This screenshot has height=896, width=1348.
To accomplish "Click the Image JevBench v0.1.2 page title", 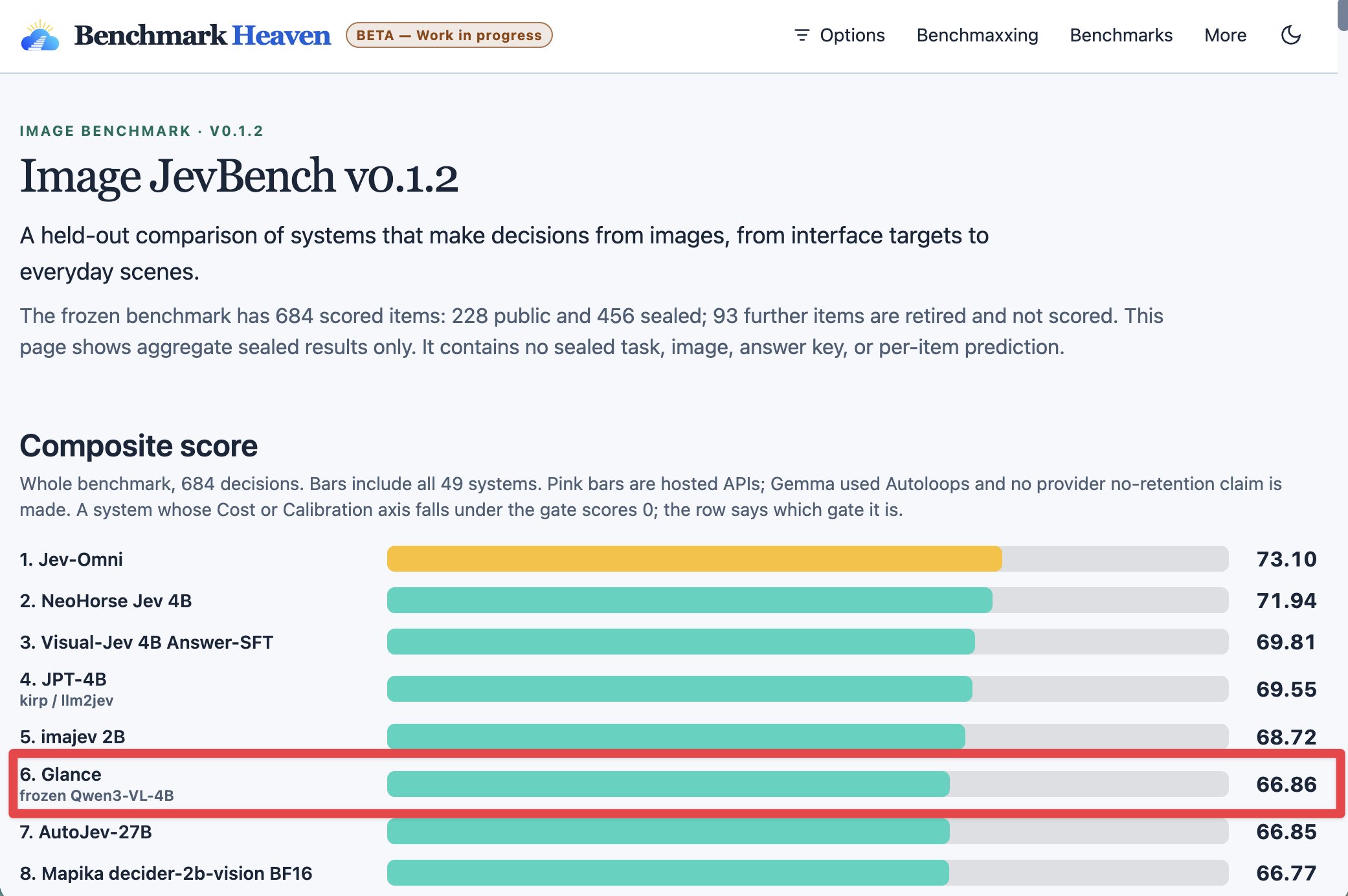I will 239,176.
